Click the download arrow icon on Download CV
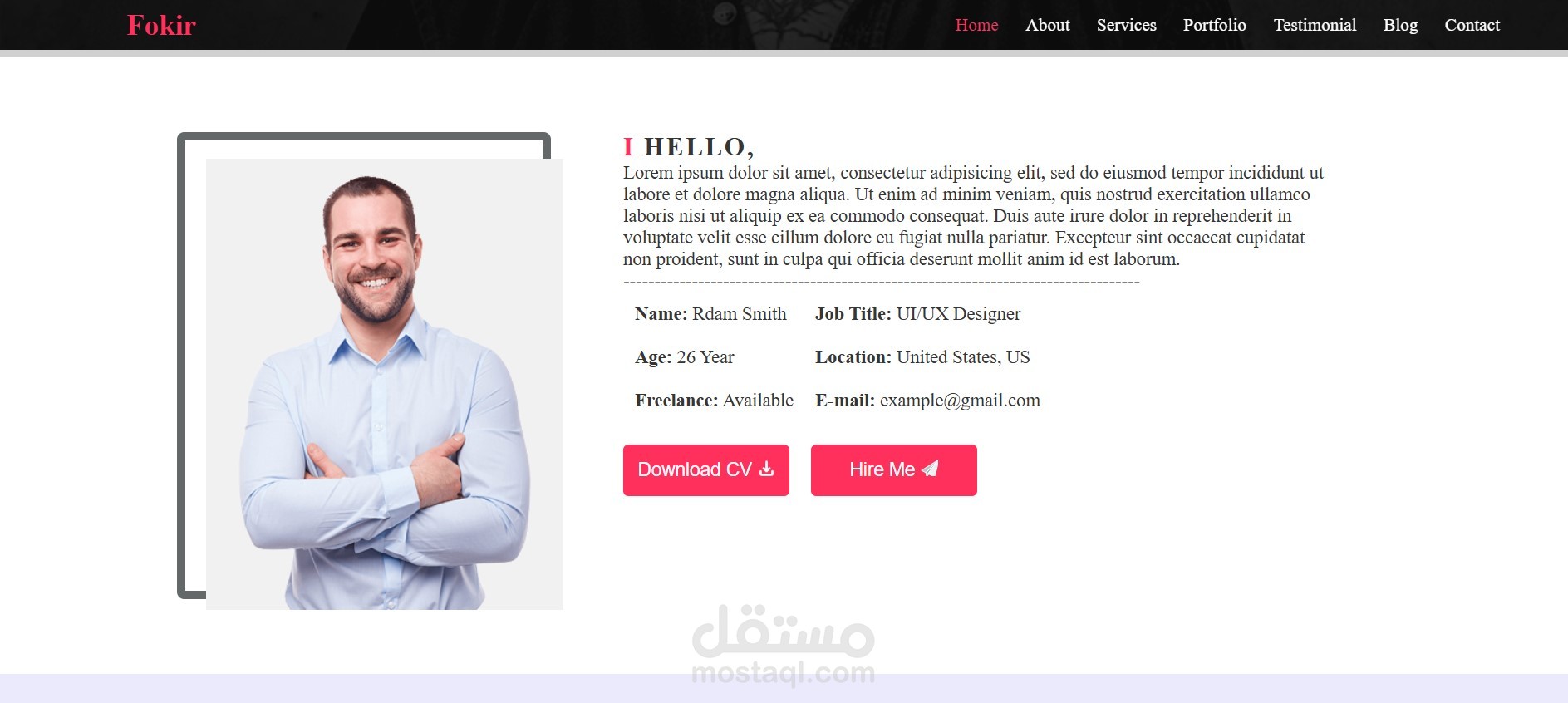 (x=766, y=469)
